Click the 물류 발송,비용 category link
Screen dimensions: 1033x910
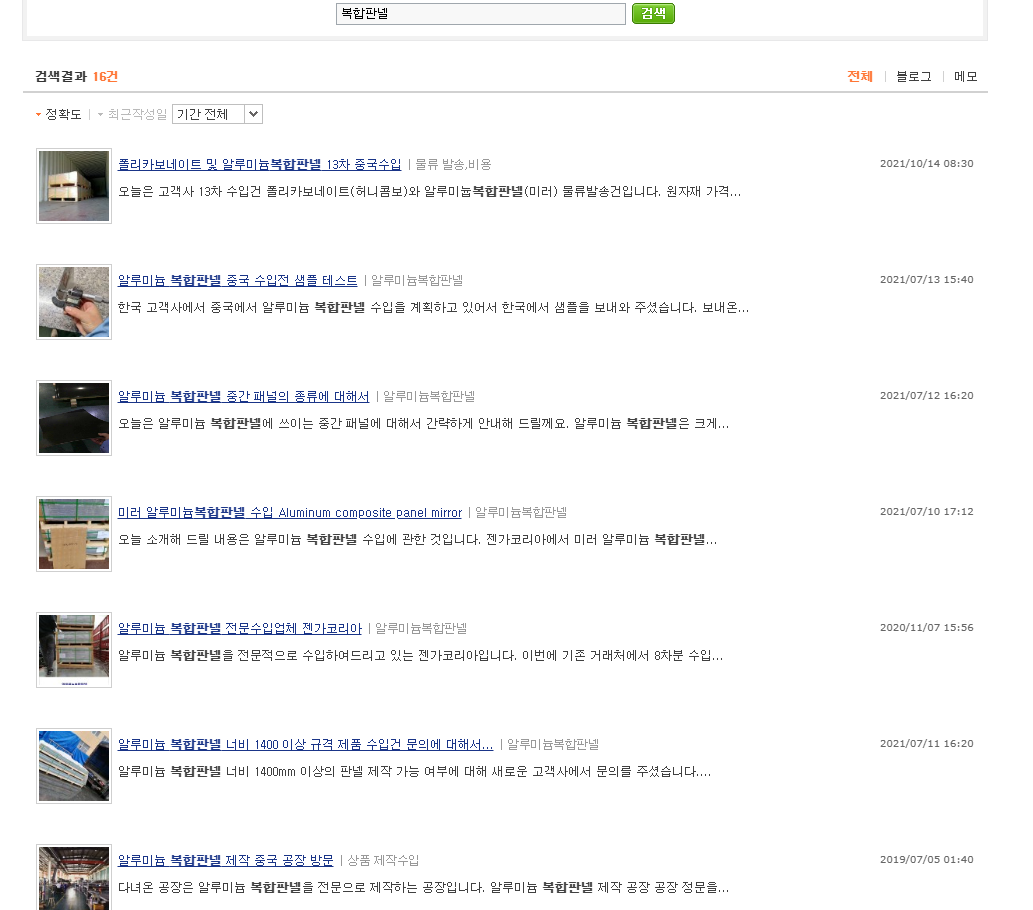453,164
